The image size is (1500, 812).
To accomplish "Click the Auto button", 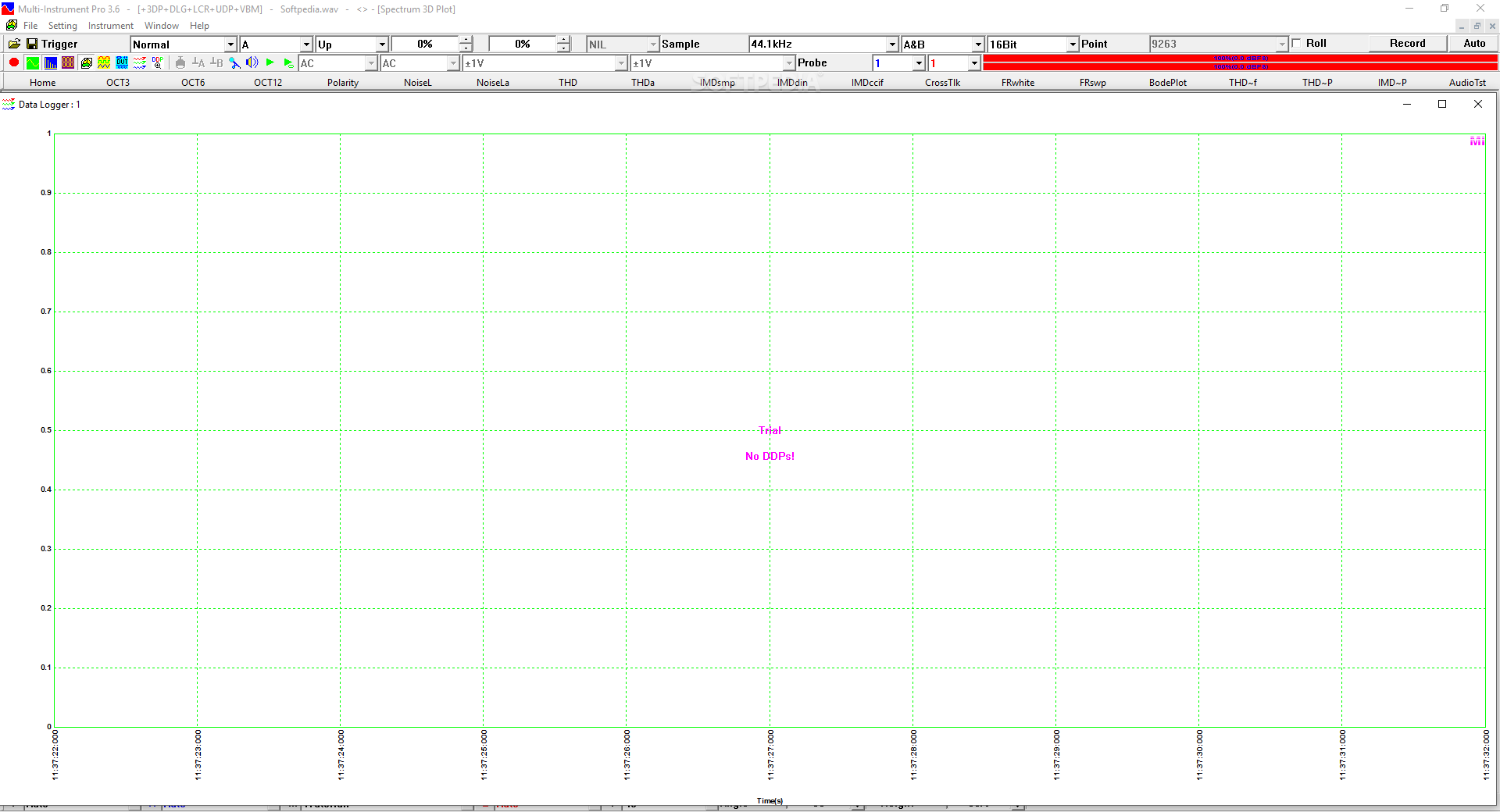I will [x=1474, y=44].
